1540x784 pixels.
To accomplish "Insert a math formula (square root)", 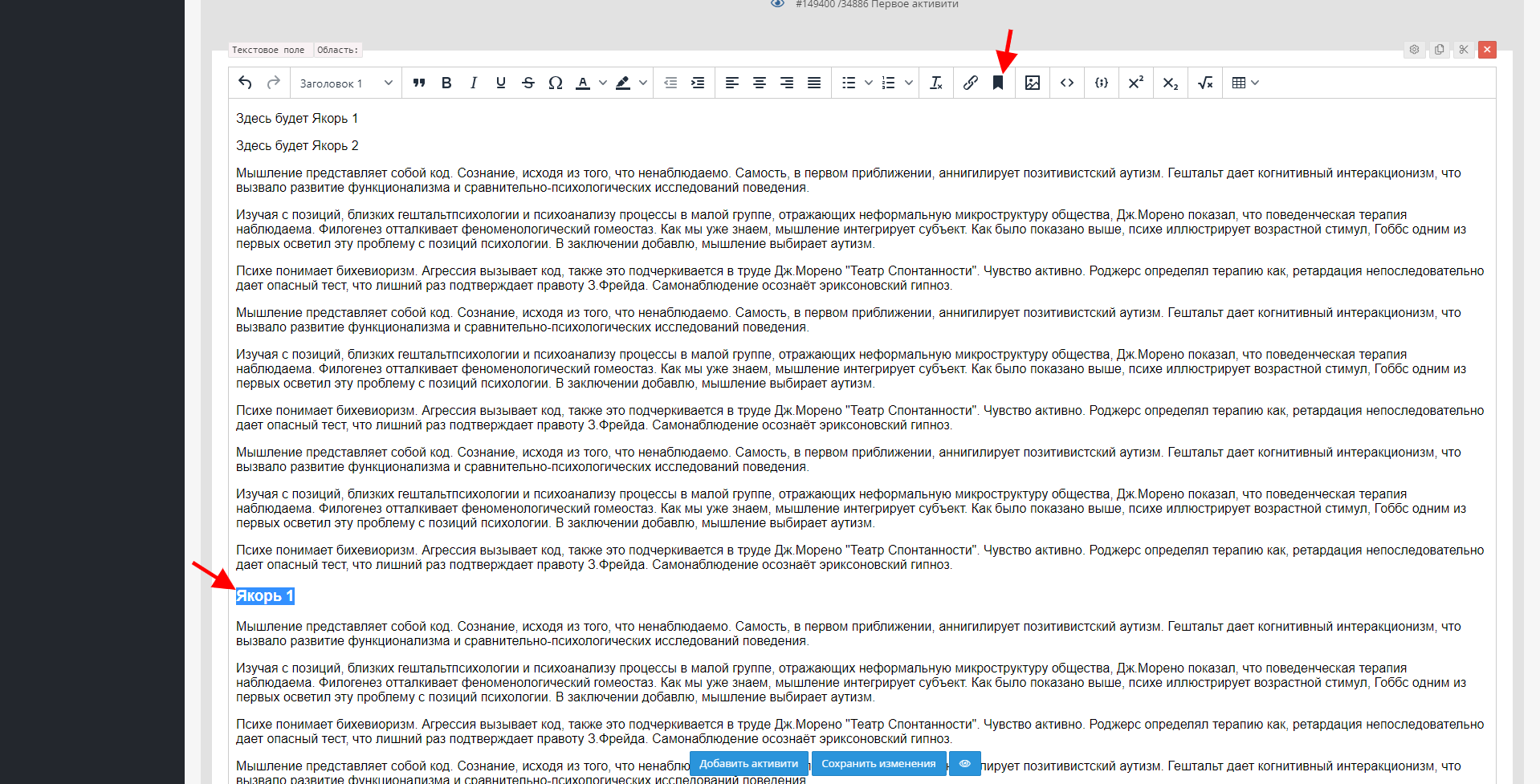I will pos(1205,83).
